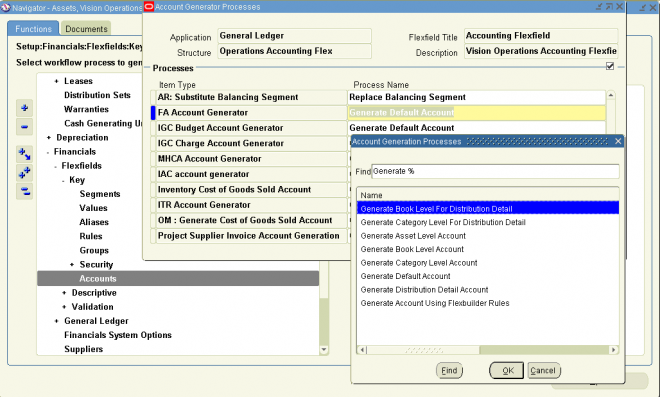Select Generate Category Level For Distribution Detail
The height and width of the screenshot is (397, 660).
443,222
